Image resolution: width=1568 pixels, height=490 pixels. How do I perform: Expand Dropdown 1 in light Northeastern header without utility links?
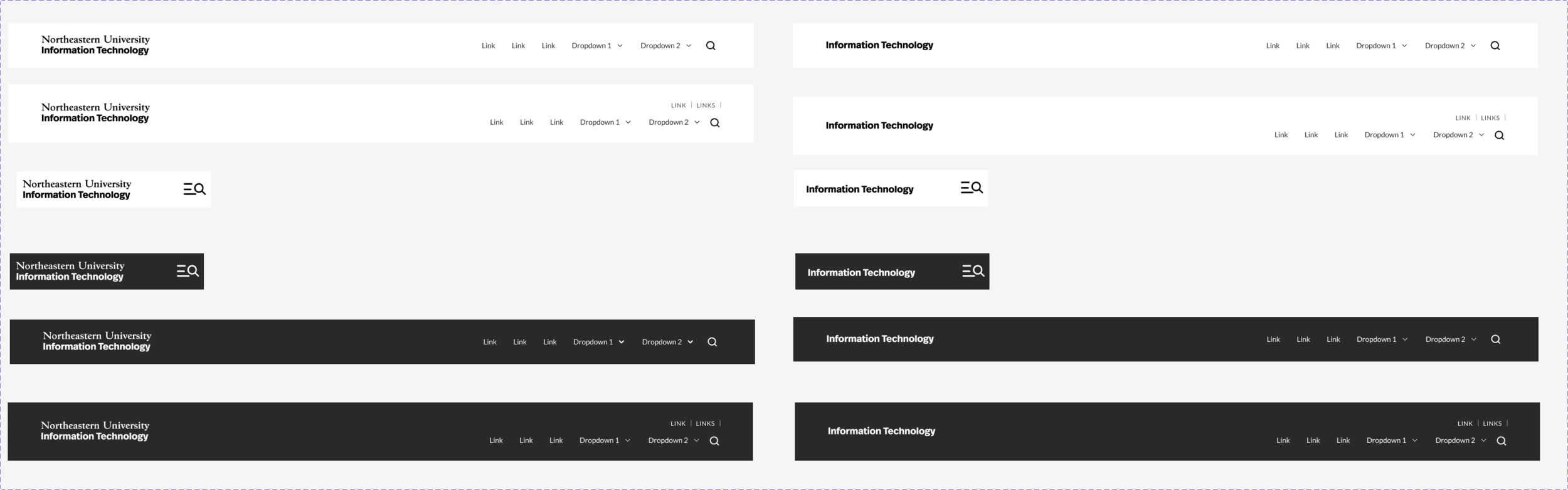point(597,46)
